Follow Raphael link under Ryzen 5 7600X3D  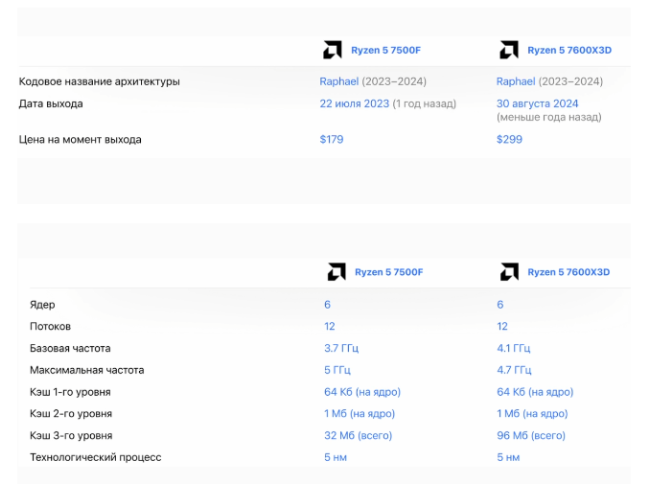click(x=515, y=81)
